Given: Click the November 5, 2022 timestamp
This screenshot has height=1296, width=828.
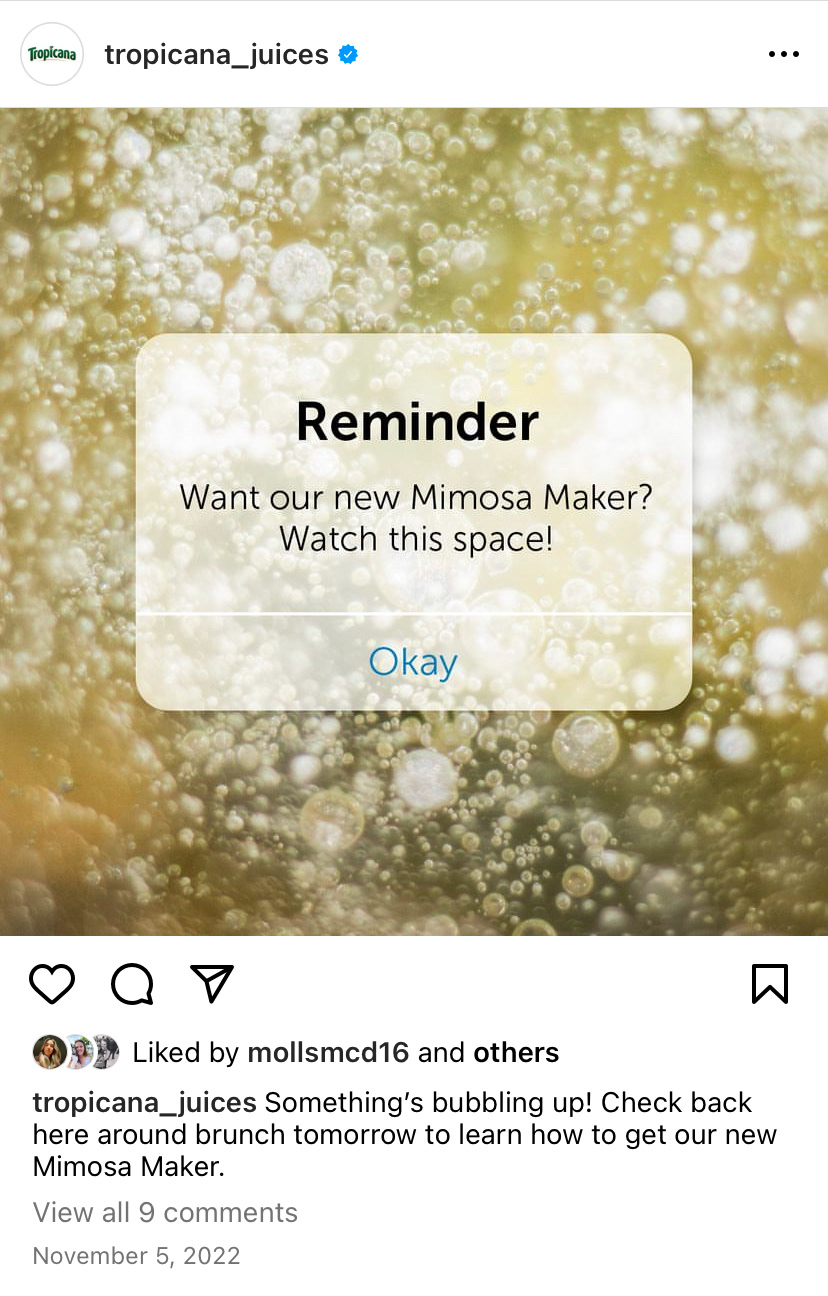Looking at the screenshot, I should [137, 1256].
